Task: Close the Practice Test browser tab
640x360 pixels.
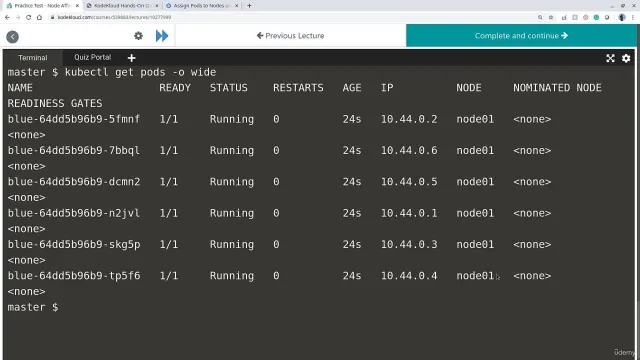Action: coord(77,6)
